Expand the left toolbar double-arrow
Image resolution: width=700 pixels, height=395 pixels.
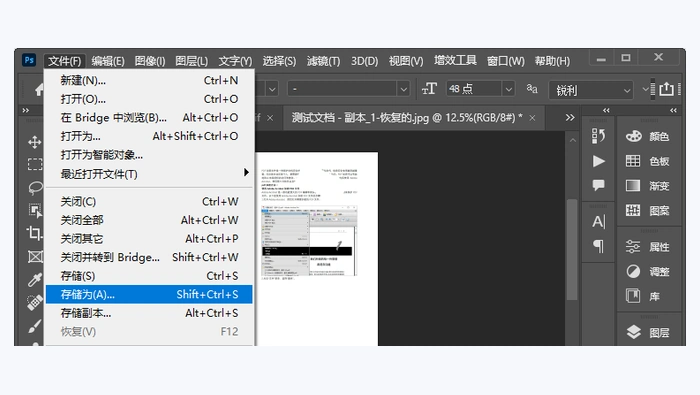point(25,110)
